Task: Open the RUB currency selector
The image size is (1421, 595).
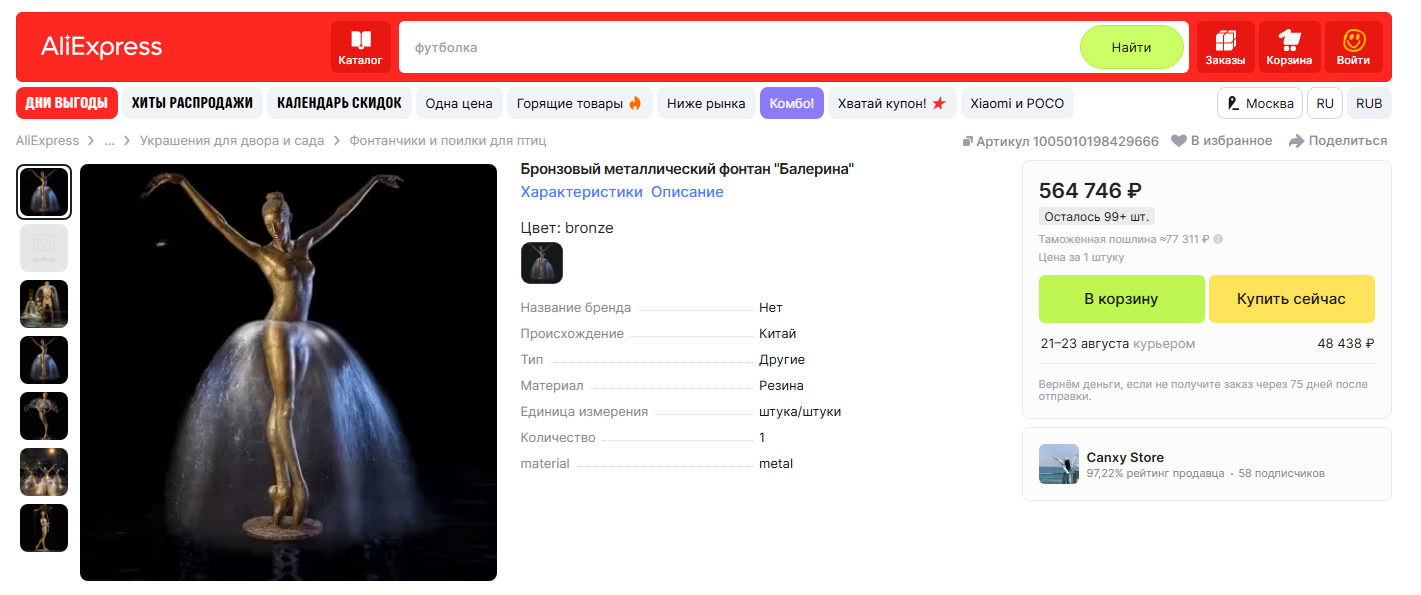Action: (x=1369, y=103)
